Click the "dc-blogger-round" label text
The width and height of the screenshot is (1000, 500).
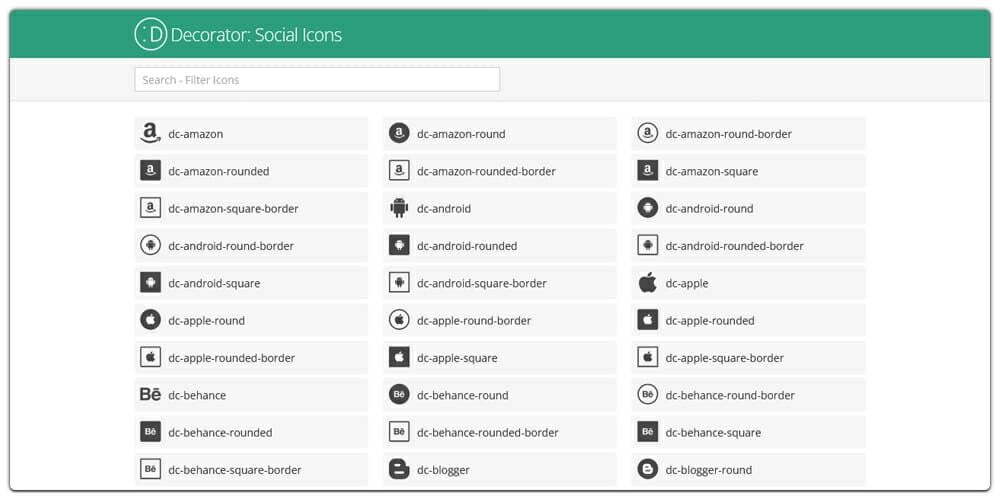click(x=709, y=470)
